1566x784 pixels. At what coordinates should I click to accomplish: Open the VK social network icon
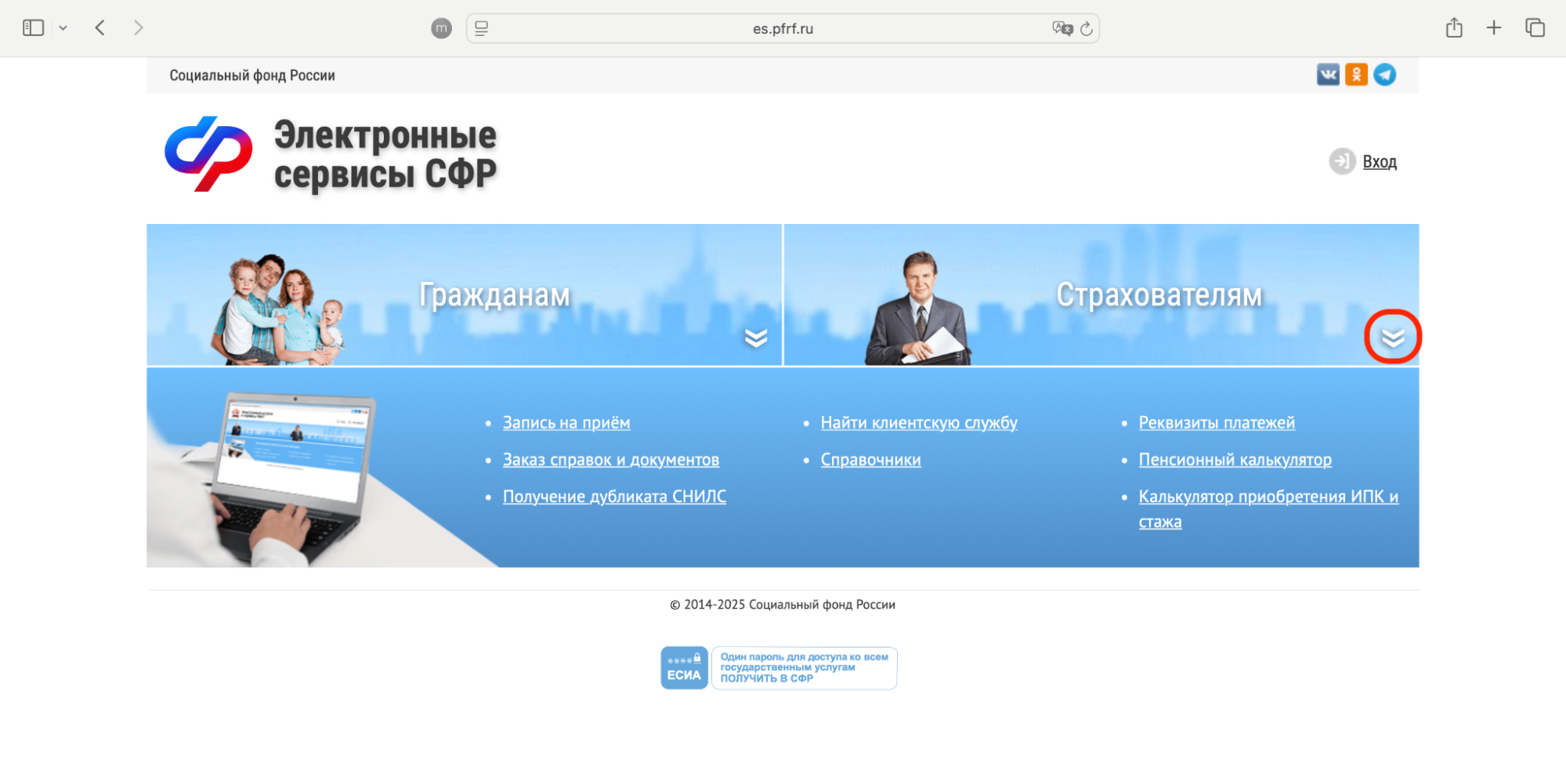pos(1328,74)
